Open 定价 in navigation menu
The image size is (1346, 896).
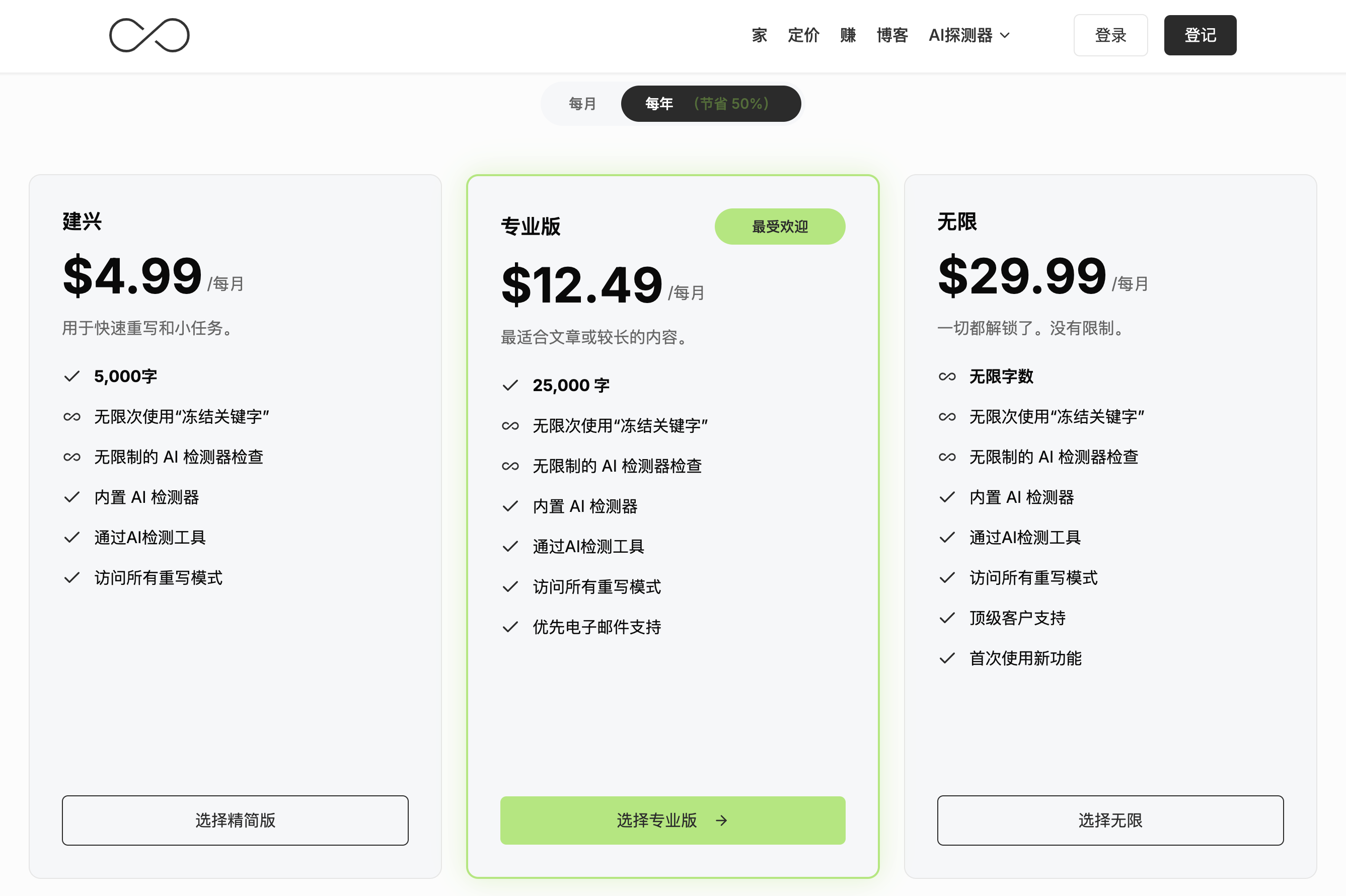(x=803, y=35)
